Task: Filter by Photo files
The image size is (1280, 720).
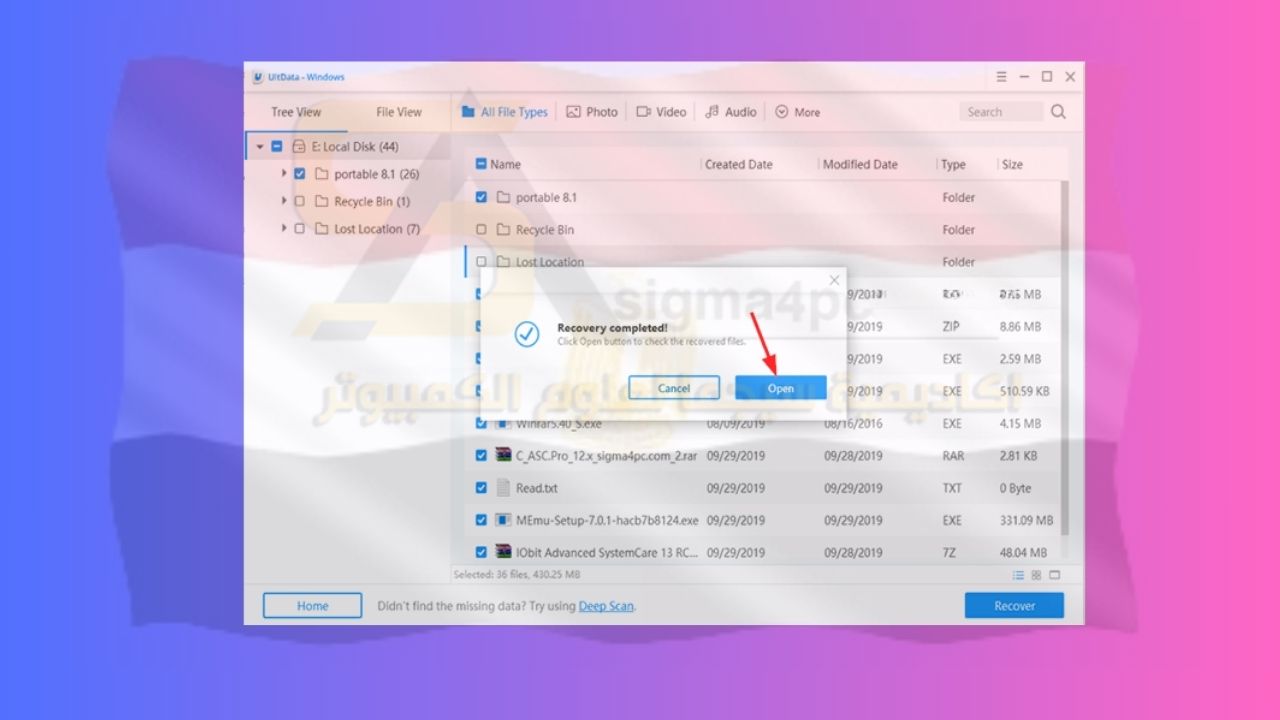Action: click(592, 112)
